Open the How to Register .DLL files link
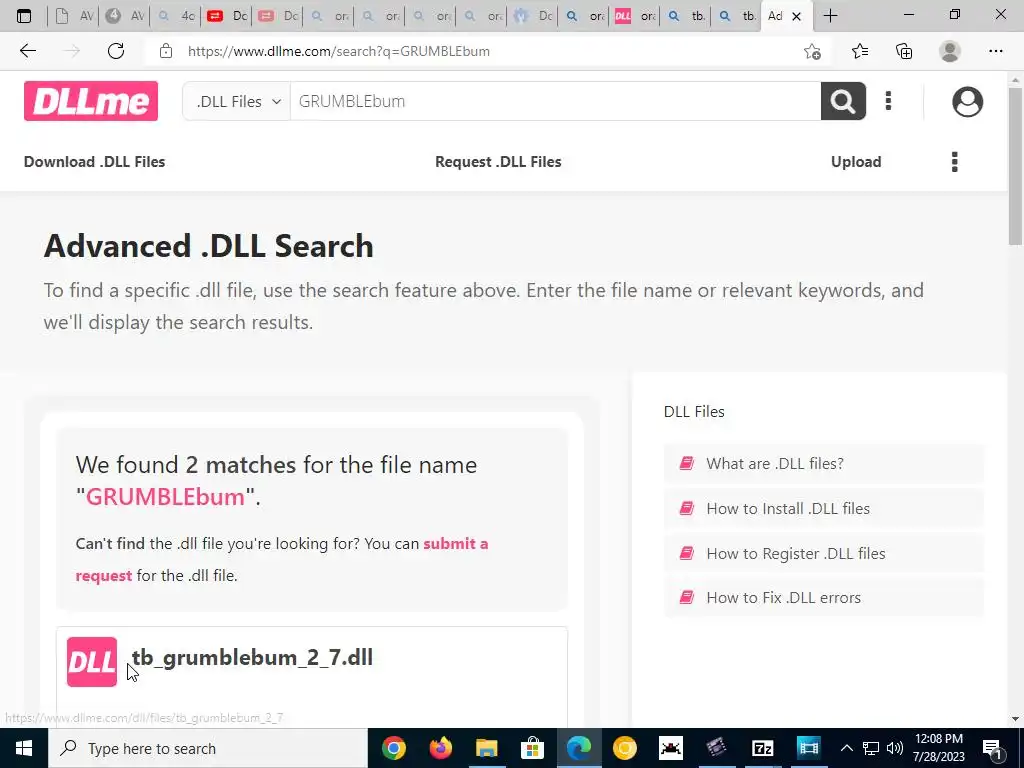 (x=796, y=554)
